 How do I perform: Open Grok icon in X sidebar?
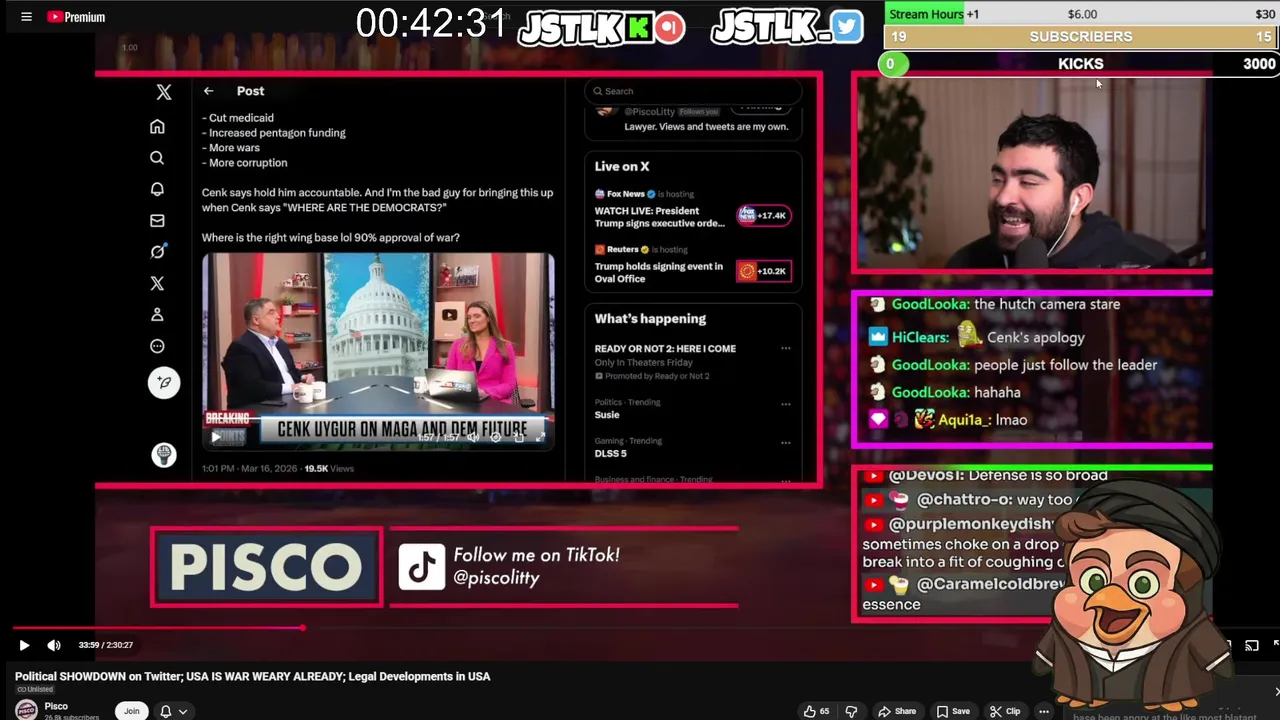157,252
